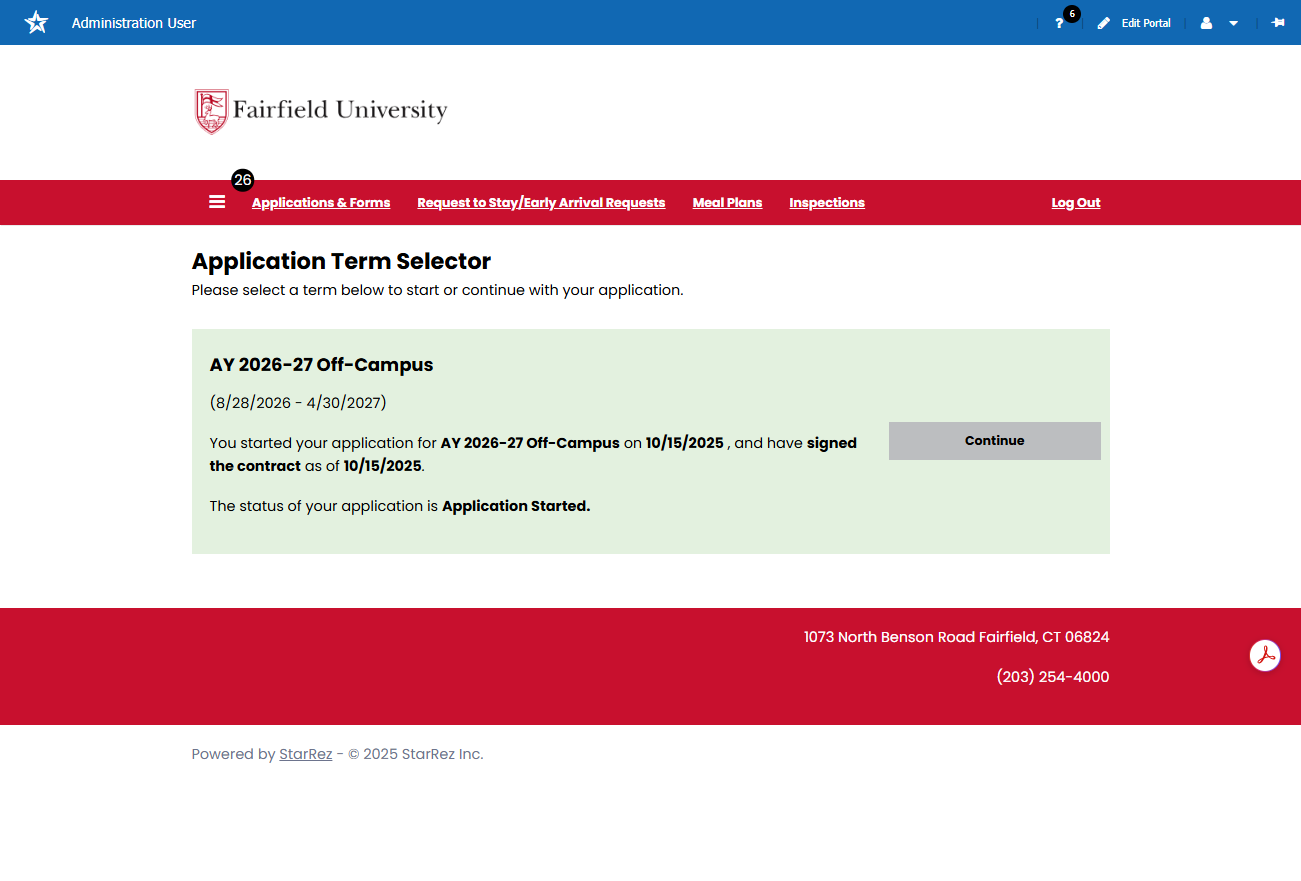Expand the user account dropdown arrow
The width and height of the screenshot is (1301, 881).
click(x=1233, y=23)
